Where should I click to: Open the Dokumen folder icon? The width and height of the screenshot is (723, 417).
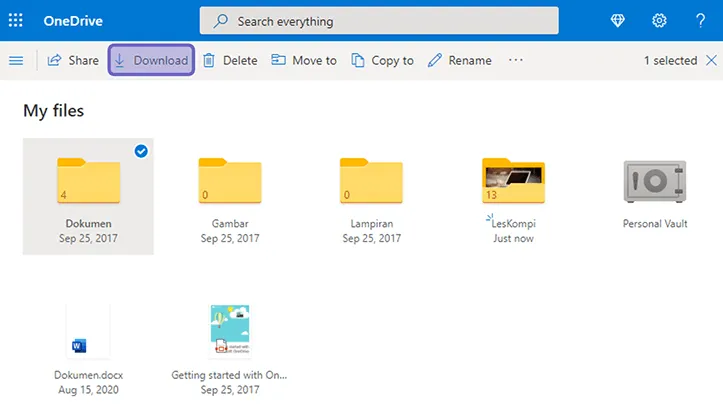[x=89, y=180]
